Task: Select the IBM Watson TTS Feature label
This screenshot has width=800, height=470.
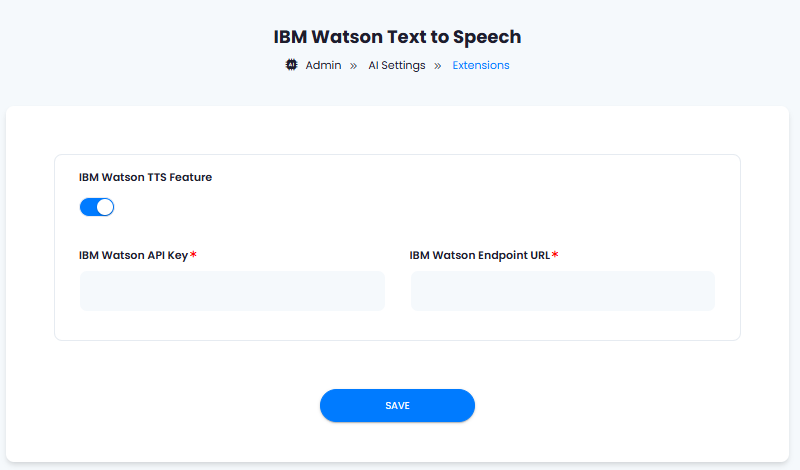Action: (x=145, y=177)
